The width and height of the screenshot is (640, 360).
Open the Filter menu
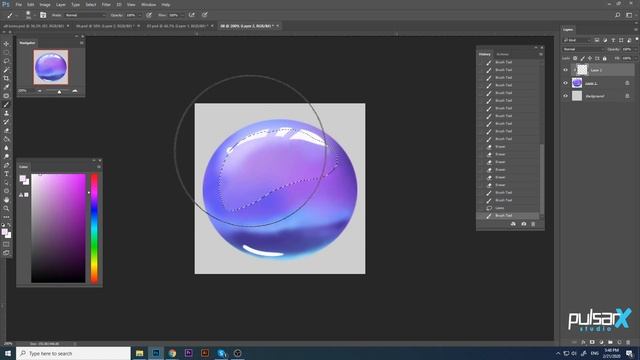106,4
